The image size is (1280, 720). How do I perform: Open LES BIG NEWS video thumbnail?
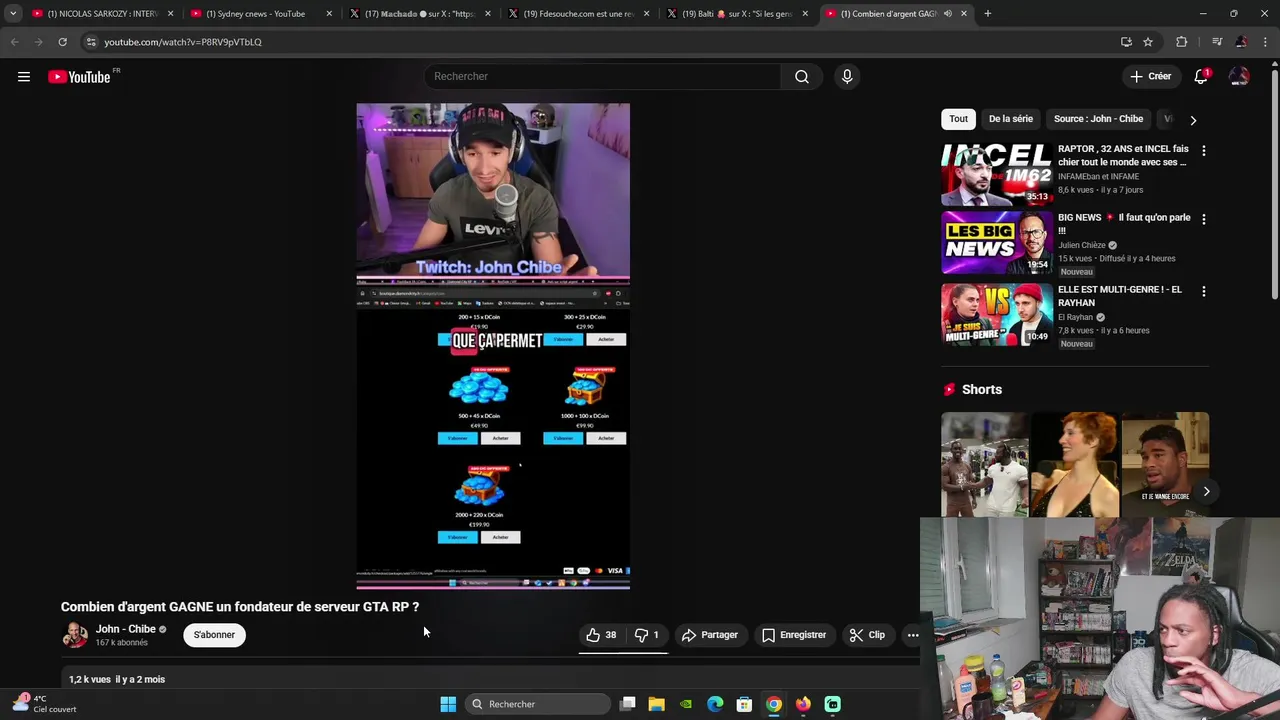tap(996, 242)
